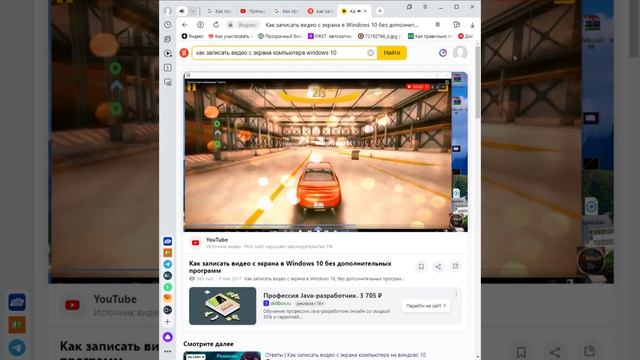Open the blue mail app in sidebar
640x360 pixels.
pos(168,241)
